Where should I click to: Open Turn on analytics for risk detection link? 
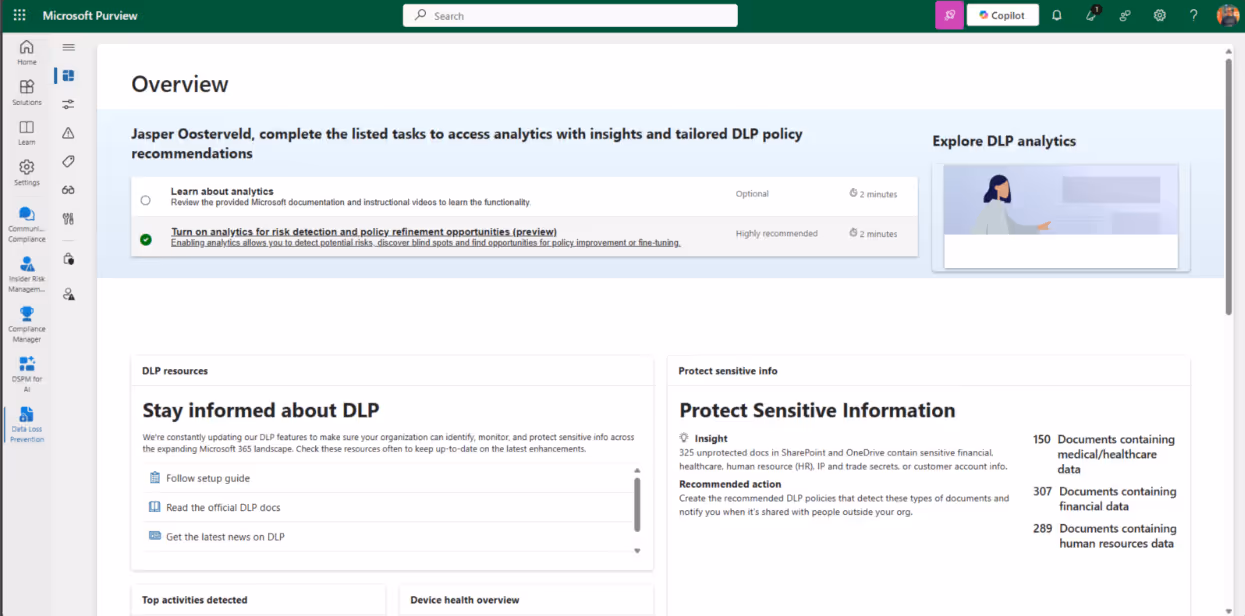coord(364,231)
